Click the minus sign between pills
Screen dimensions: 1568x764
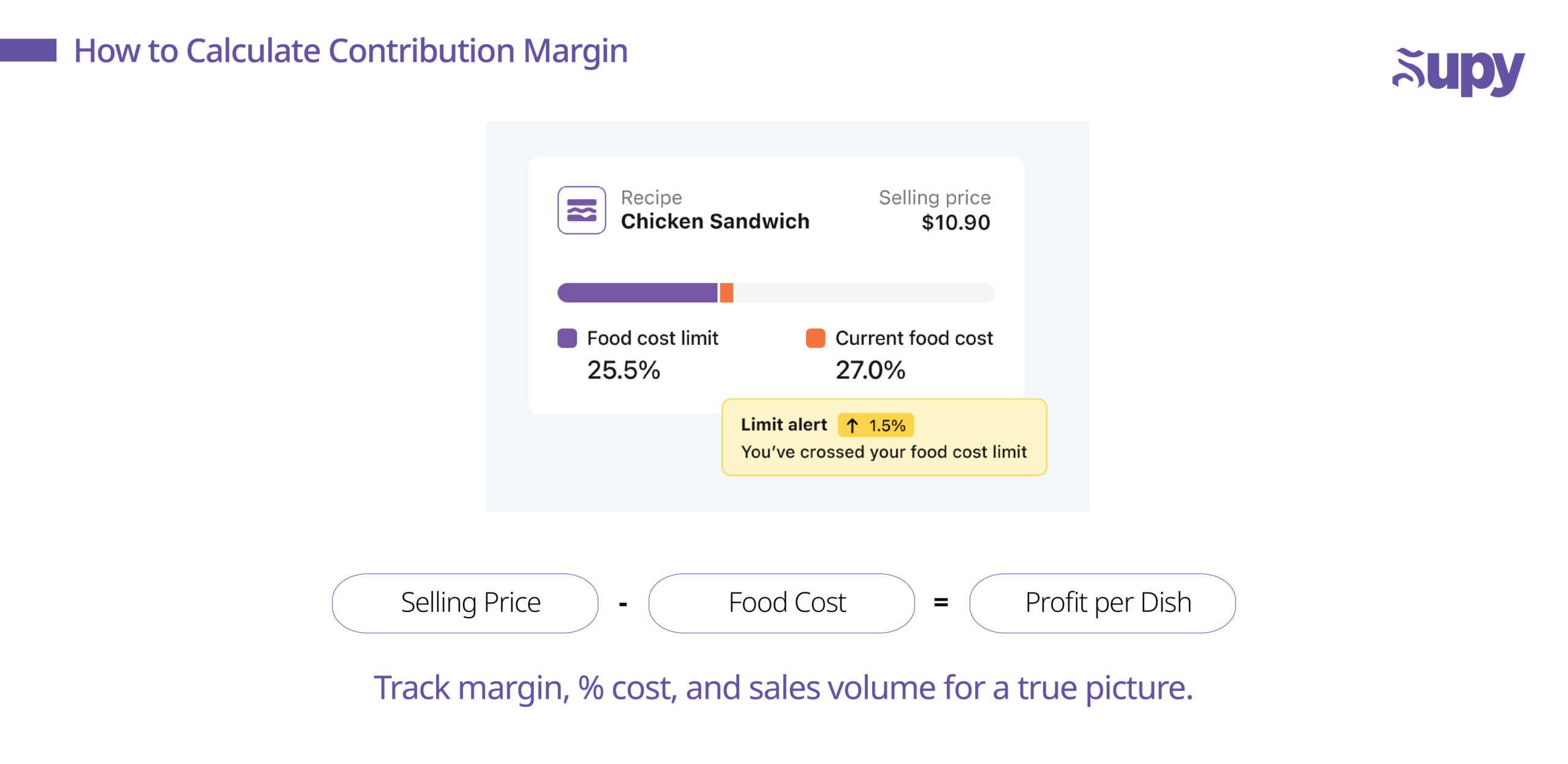tap(623, 605)
